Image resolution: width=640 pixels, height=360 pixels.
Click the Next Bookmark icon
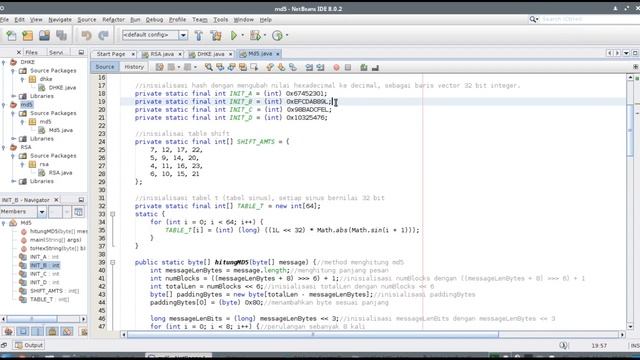point(281,67)
